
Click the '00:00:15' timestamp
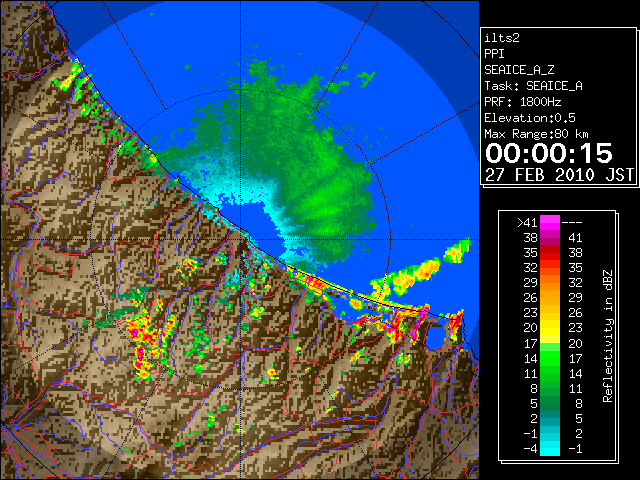coord(549,153)
